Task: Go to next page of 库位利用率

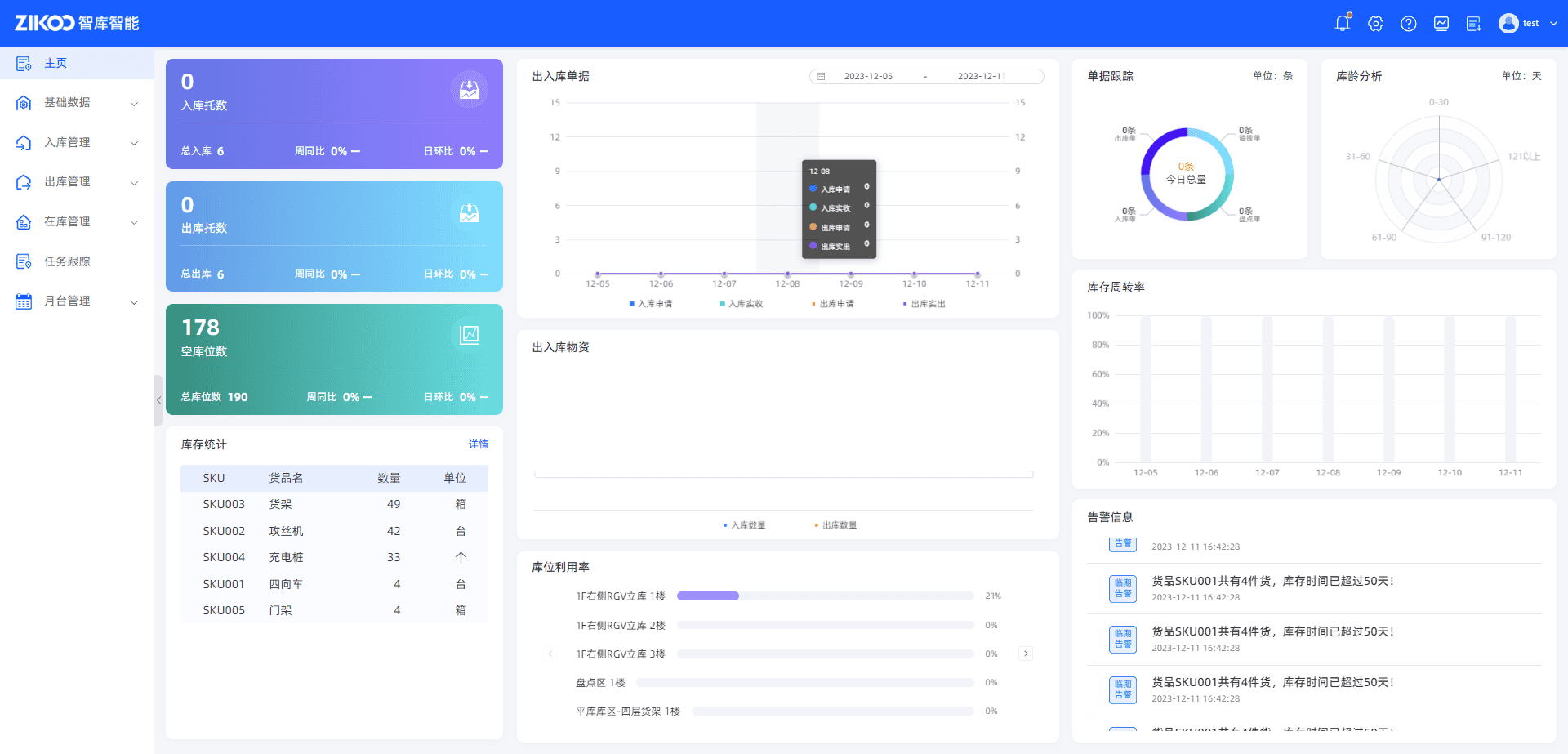Action: click(1026, 654)
